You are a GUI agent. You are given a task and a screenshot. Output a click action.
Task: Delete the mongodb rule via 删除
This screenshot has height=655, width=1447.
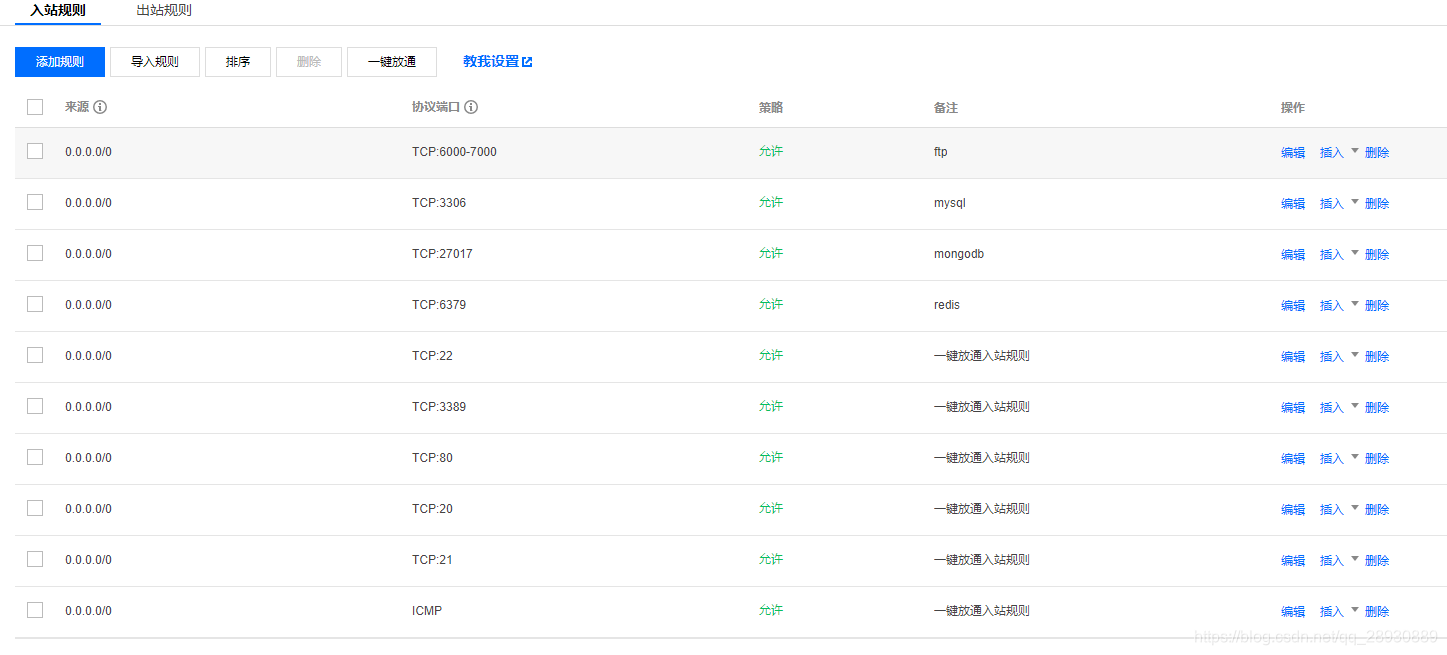tap(1377, 255)
